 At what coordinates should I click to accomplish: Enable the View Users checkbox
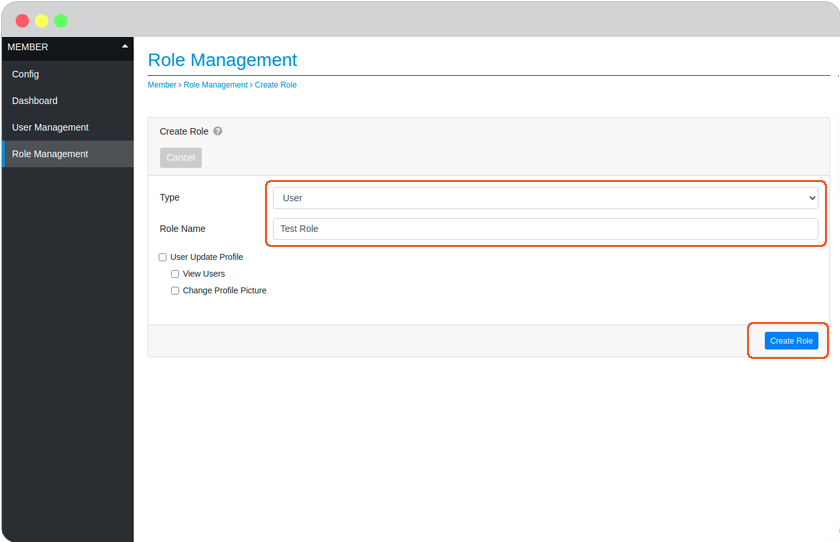pos(175,274)
